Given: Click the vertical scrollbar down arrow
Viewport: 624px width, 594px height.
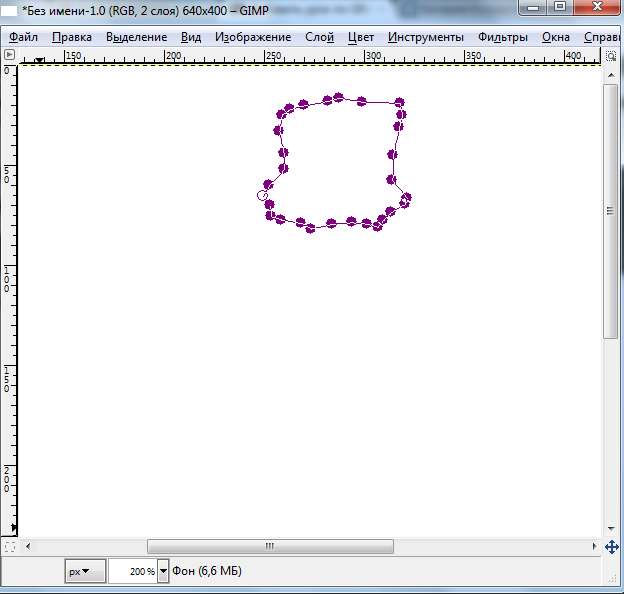Looking at the screenshot, I should 611,528.
